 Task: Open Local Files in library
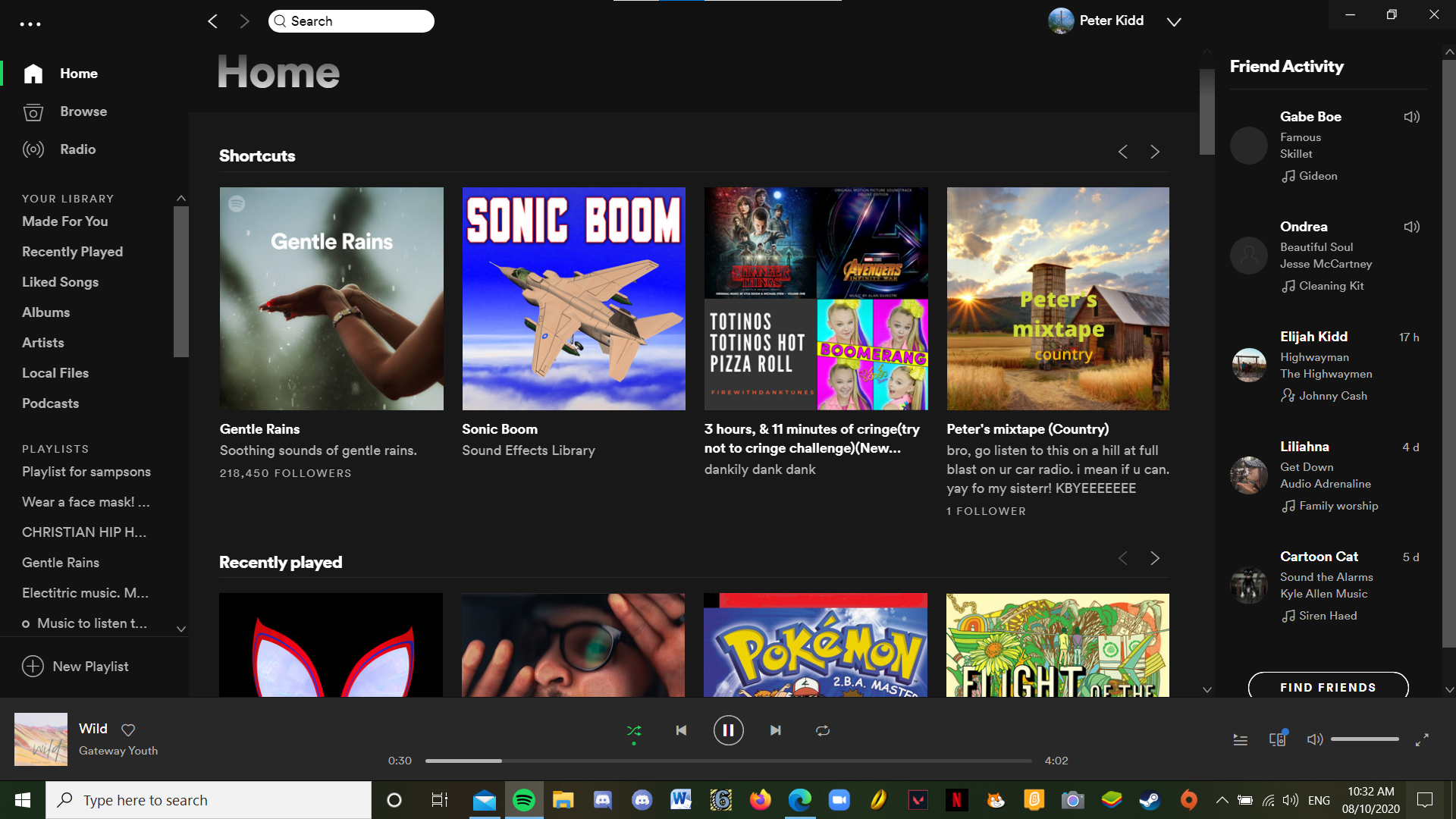click(x=55, y=373)
